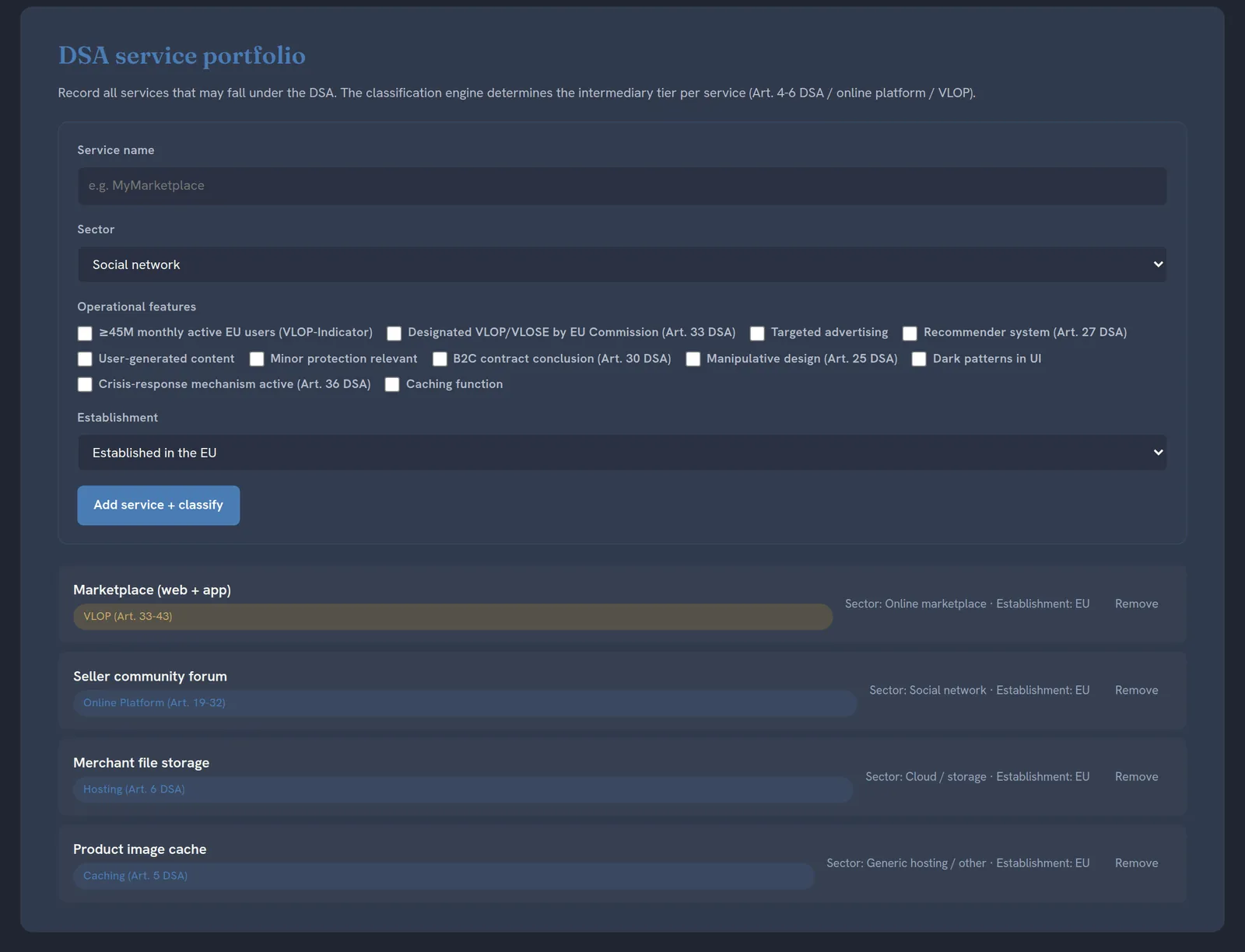Remove the Product image cache service
The width and height of the screenshot is (1245, 952).
click(1136, 863)
